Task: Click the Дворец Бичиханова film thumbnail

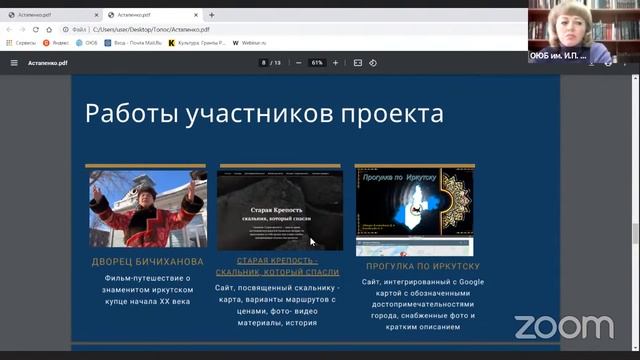Action: [148, 209]
